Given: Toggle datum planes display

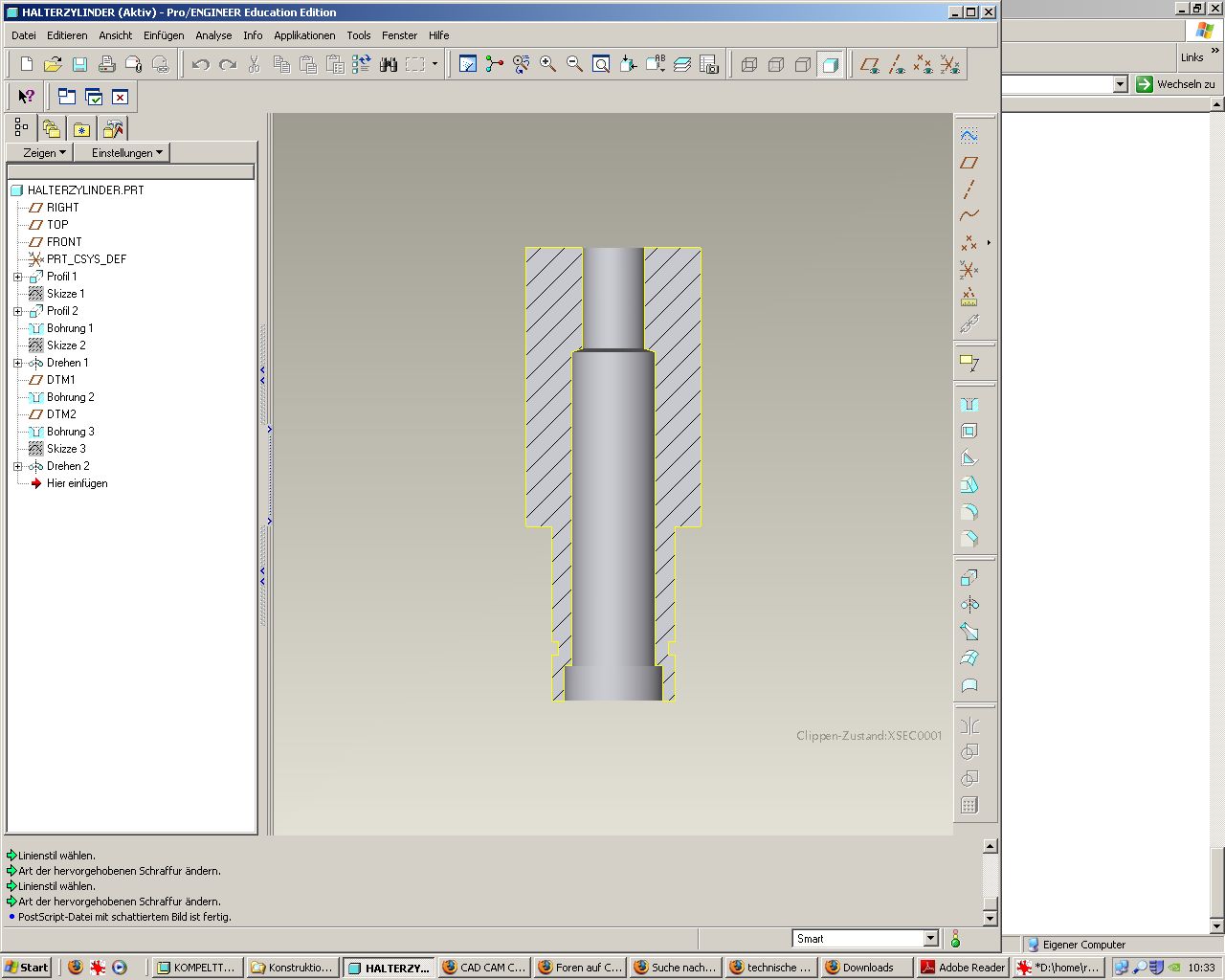Looking at the screenshot, I should pos(869,65).
